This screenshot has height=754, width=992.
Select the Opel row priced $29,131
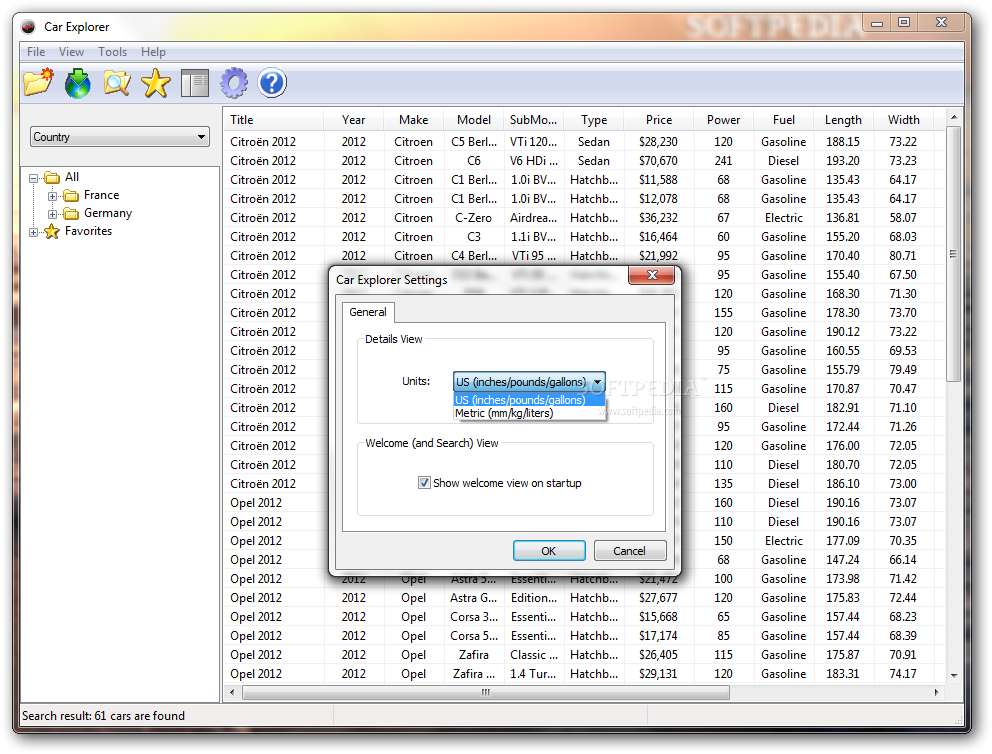point(584,674)
